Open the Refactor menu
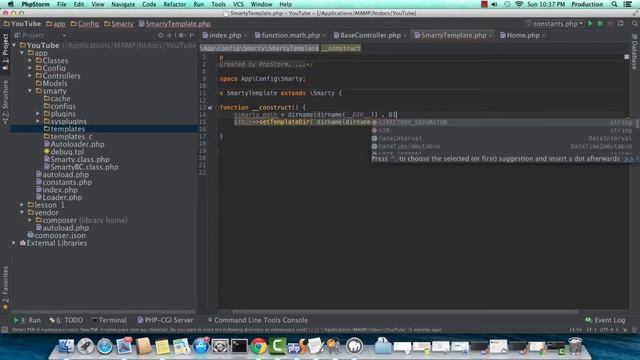Viewport: 640px width, 360px height. coord(174,4)
